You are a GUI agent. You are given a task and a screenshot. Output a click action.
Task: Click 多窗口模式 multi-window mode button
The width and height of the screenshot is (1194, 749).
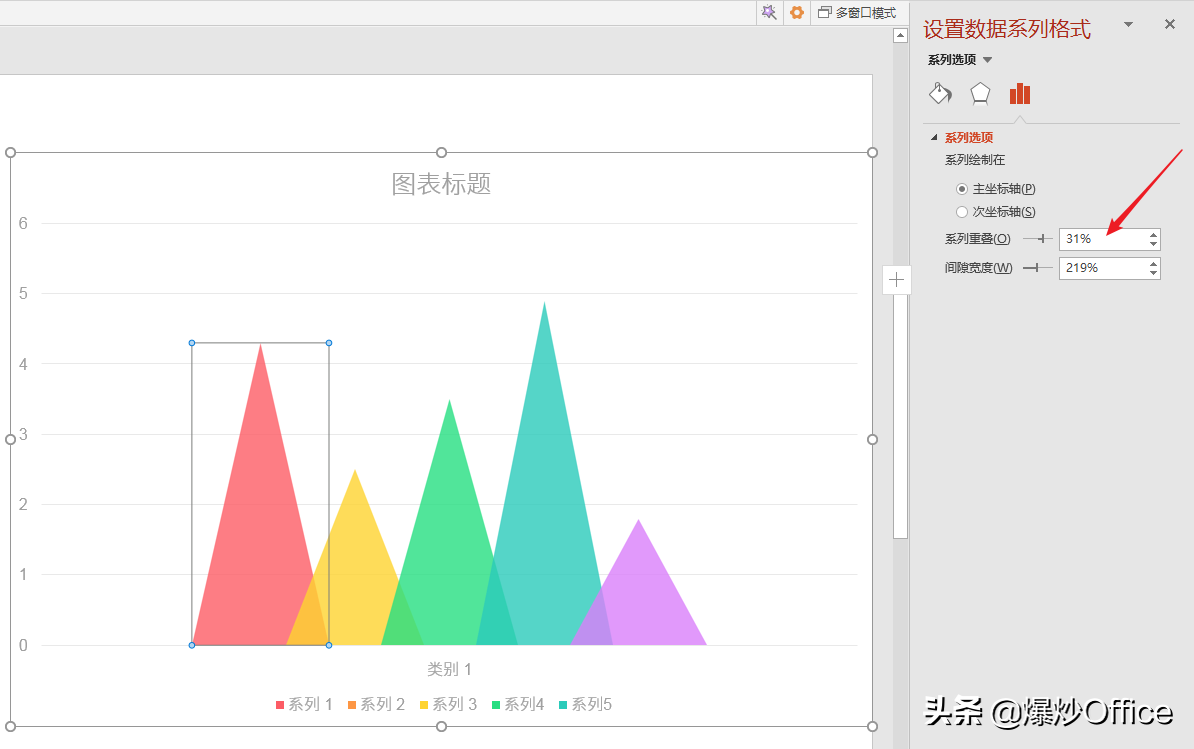coord(857,12)
